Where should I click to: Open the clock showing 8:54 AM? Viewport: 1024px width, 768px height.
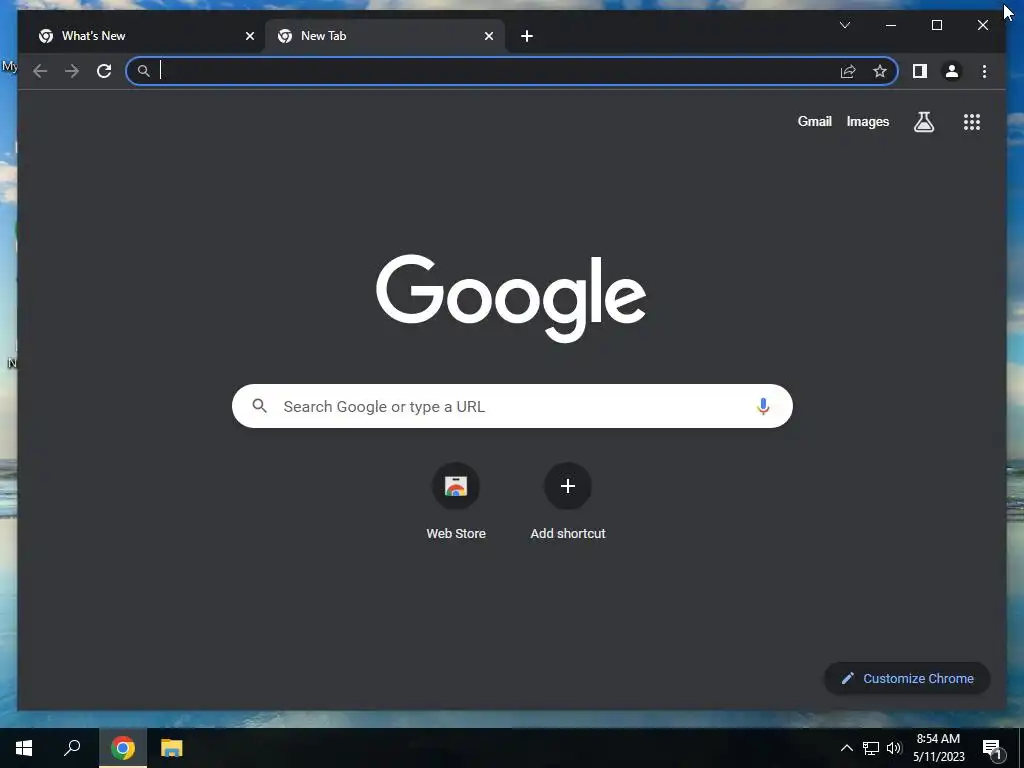[938, 748]
